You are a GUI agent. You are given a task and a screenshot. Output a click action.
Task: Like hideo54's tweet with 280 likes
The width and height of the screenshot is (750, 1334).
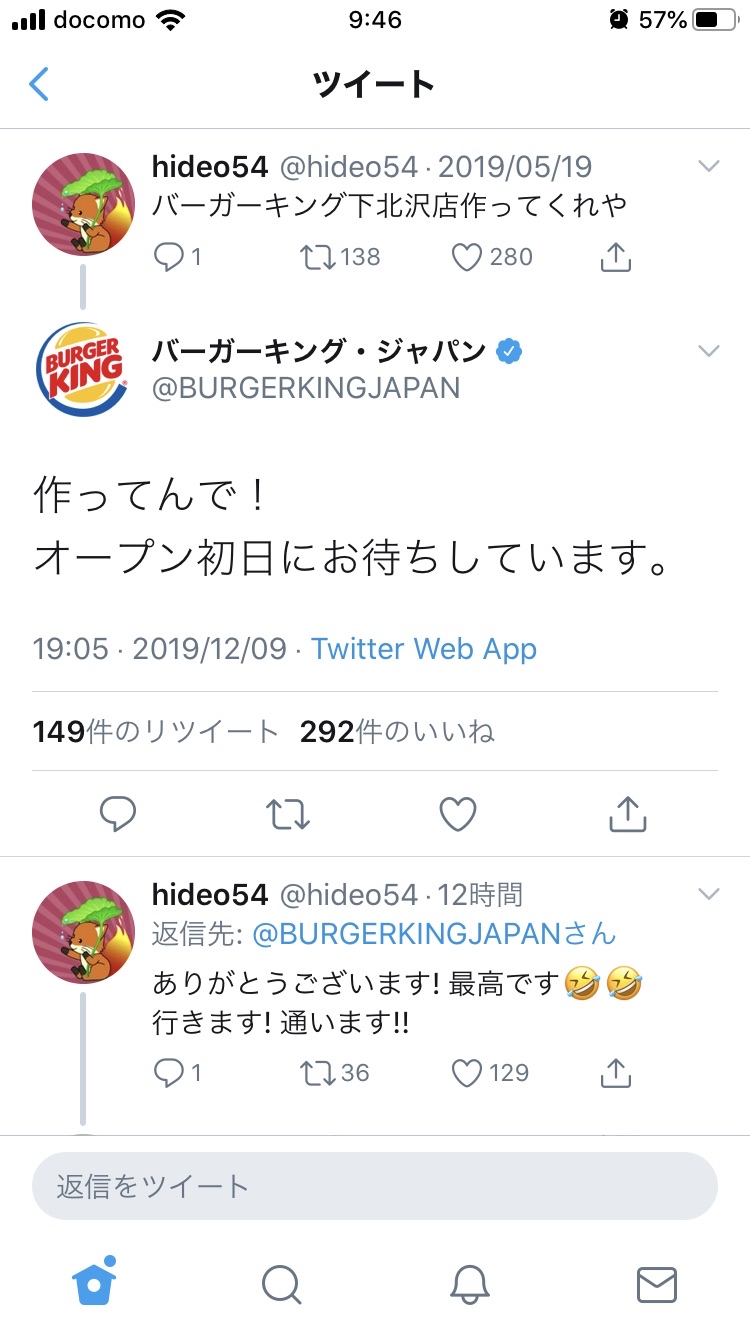click(x=467, y=257)
